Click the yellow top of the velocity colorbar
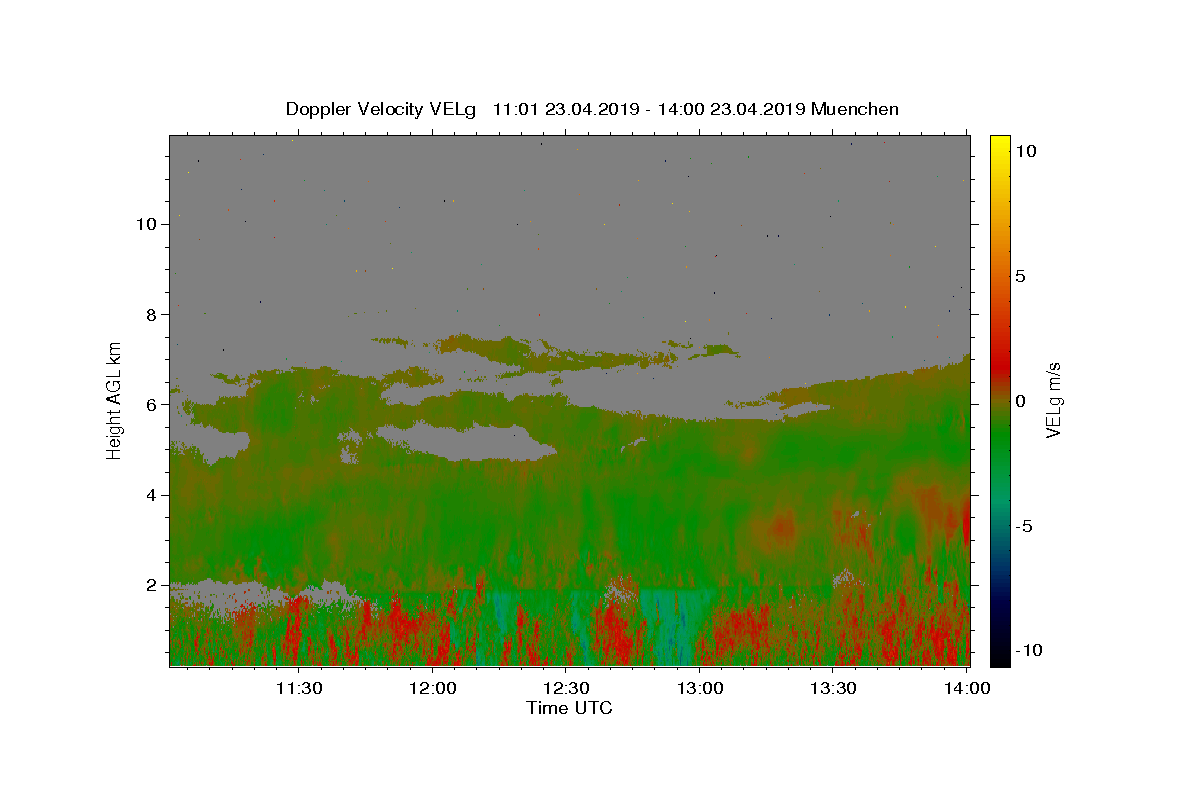Image resolution: width=1200 pixels, height=800 pixels. (1000, 145)
